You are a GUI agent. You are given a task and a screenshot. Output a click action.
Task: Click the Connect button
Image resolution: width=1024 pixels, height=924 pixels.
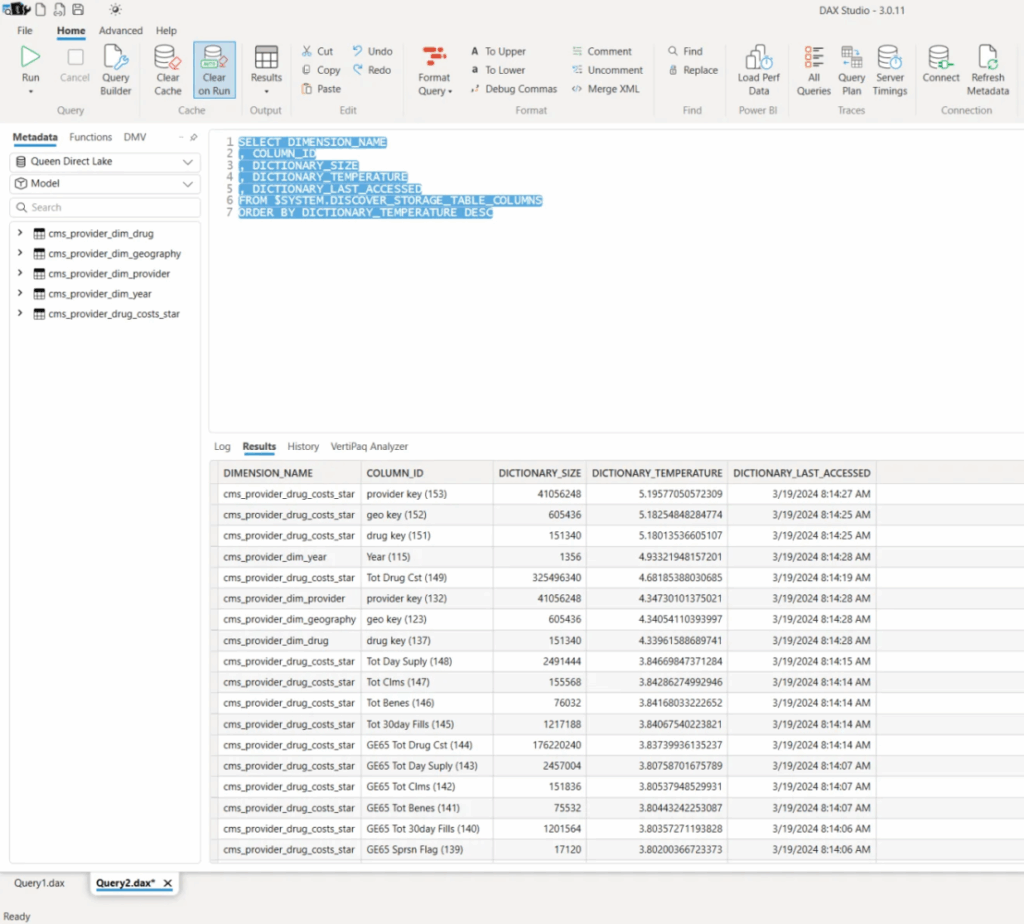tap(940, 64)
